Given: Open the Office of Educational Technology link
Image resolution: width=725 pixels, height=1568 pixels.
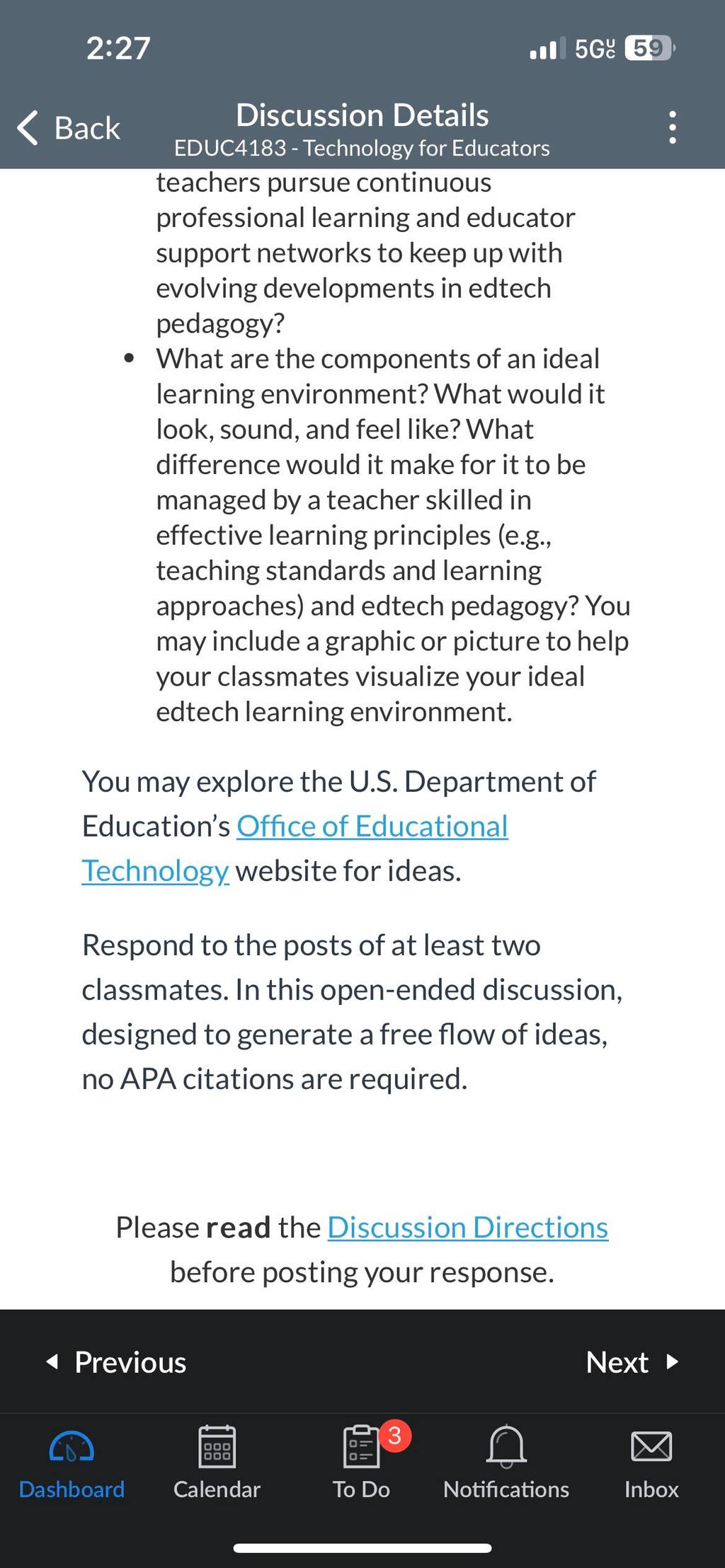Looking at the screenshot, I should click(x=295, y=848).
